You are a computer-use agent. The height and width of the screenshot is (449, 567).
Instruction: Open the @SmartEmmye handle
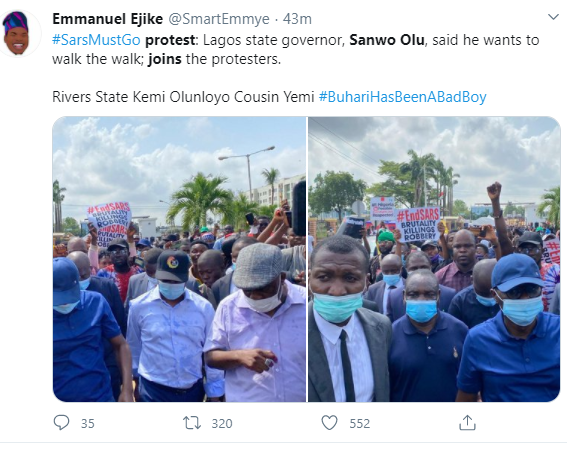[219, 19]
